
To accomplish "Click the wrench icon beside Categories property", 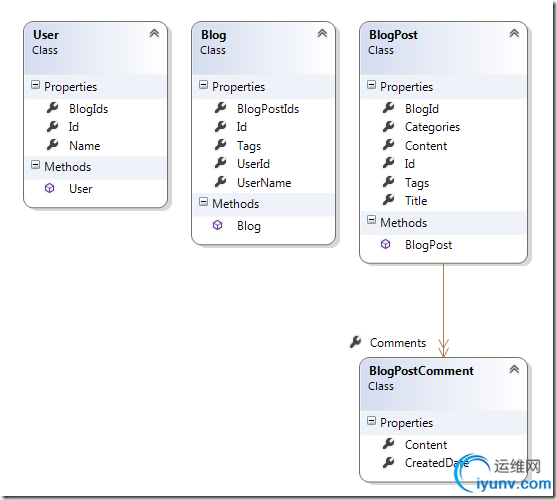I will click(x=389, y=126).
